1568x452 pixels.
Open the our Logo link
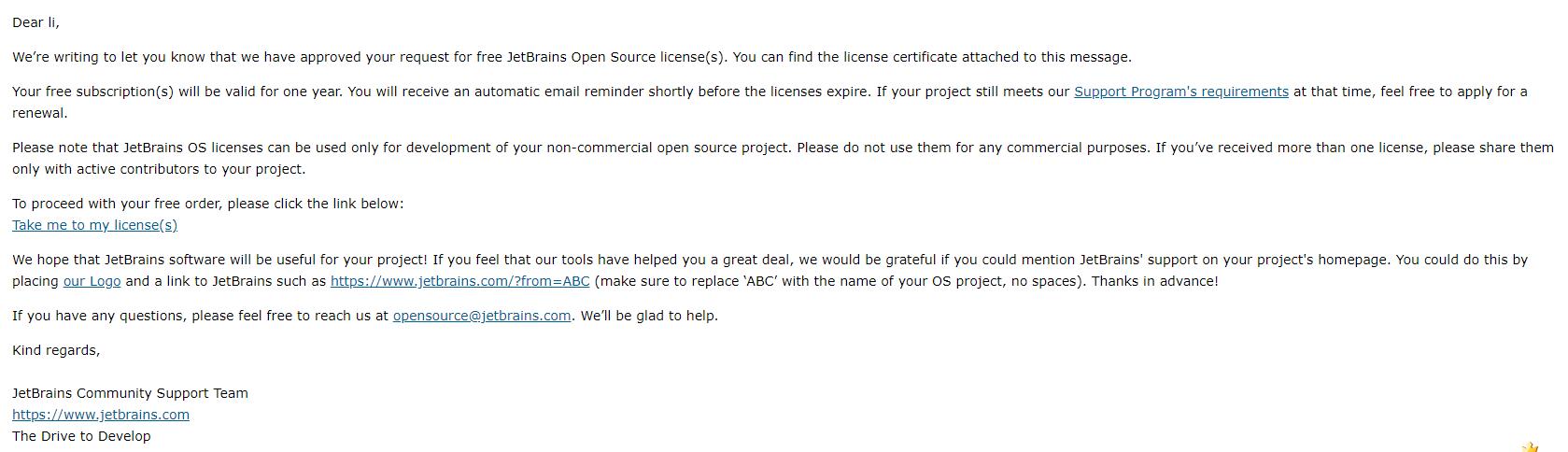pos(92,281)
